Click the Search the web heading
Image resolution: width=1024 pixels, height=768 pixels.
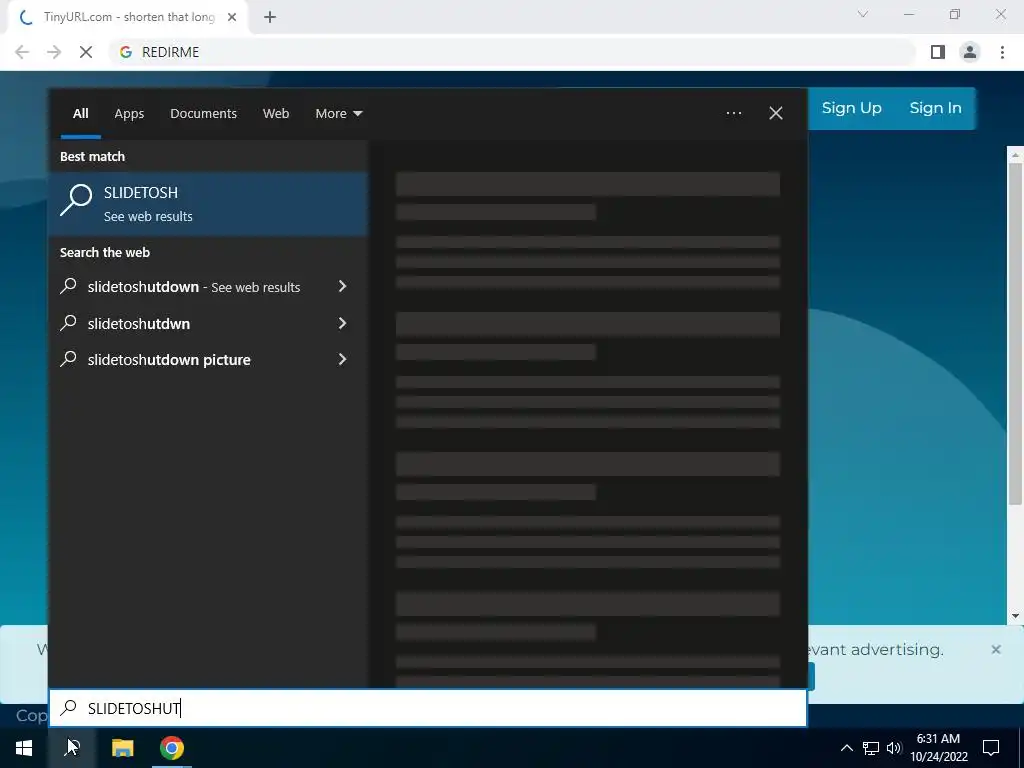[104, 253]
